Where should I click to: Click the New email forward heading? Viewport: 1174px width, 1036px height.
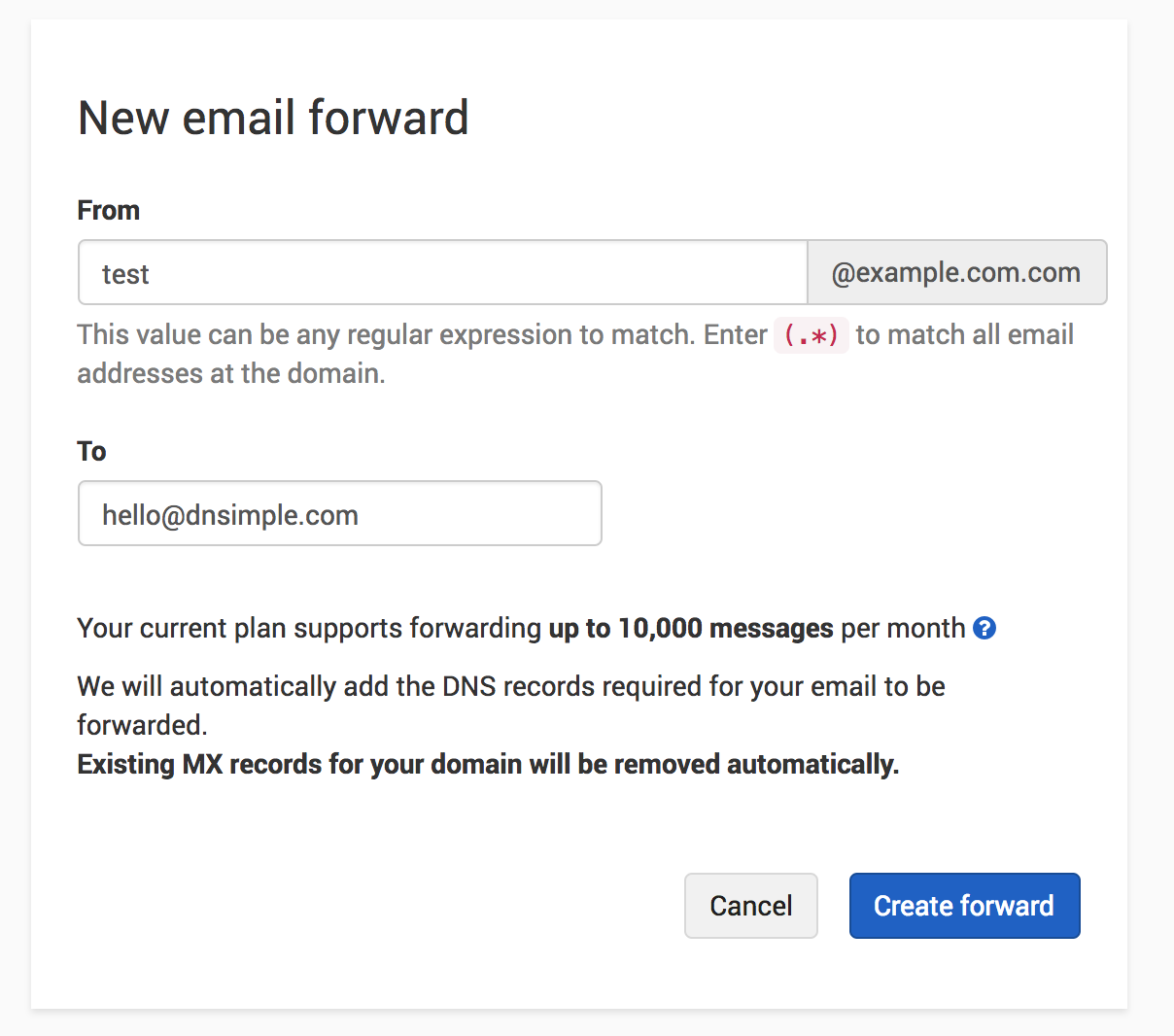273,118
